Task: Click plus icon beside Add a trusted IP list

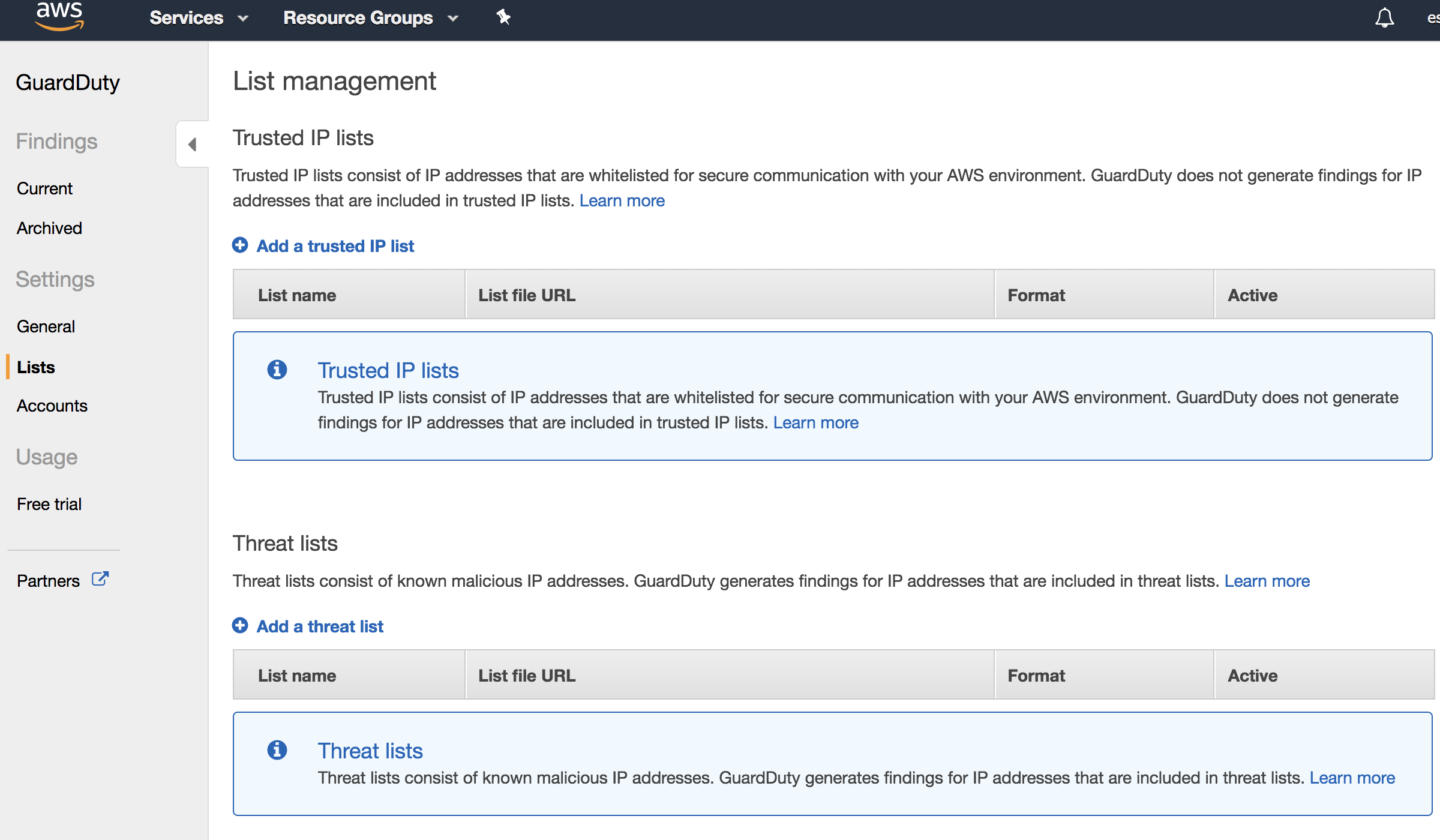Action: click(x=240, y=245)
